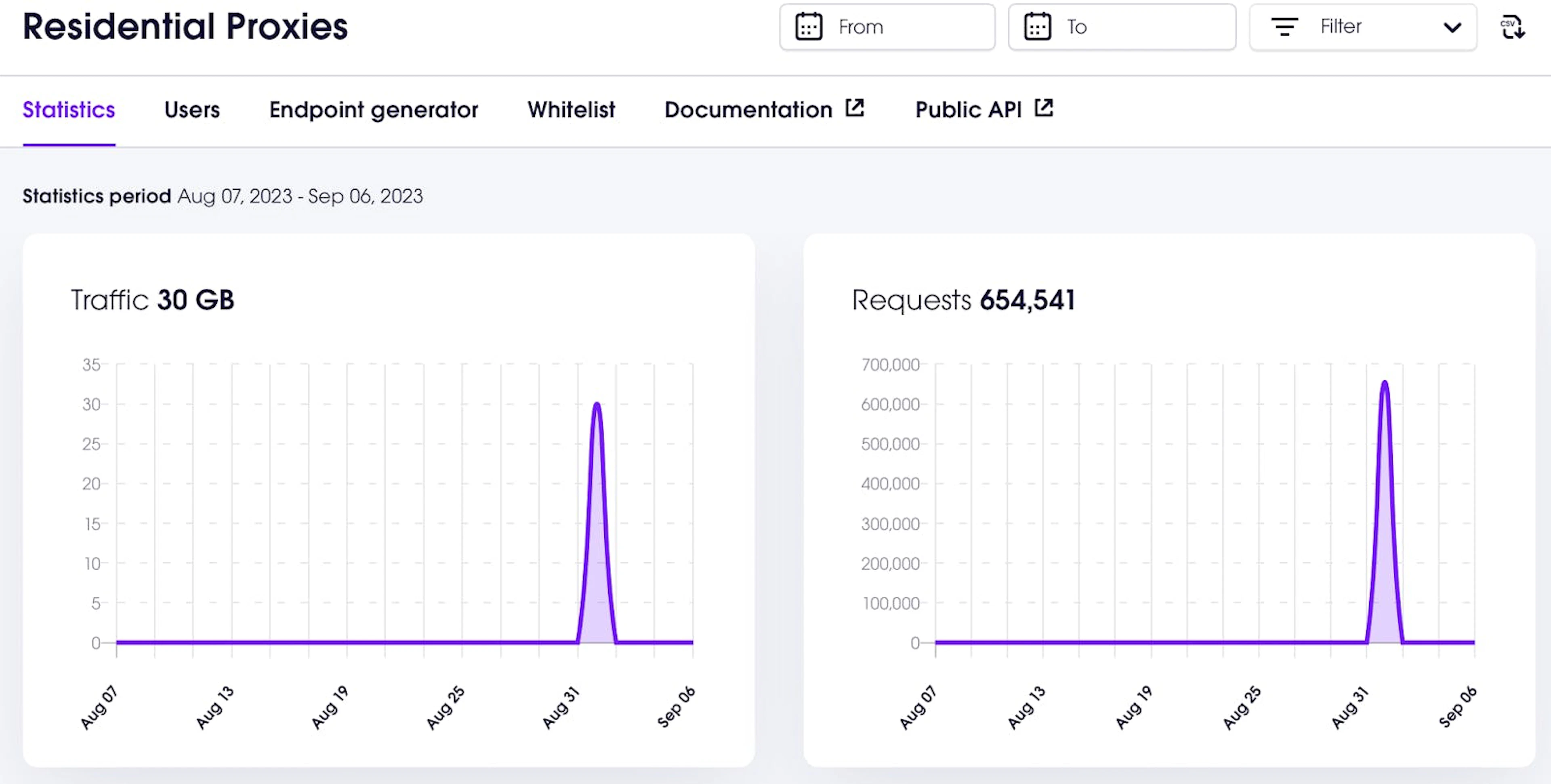Click the Filter lines icon
Viewport: 1551px width, 784px height.
click(1284, 27)
